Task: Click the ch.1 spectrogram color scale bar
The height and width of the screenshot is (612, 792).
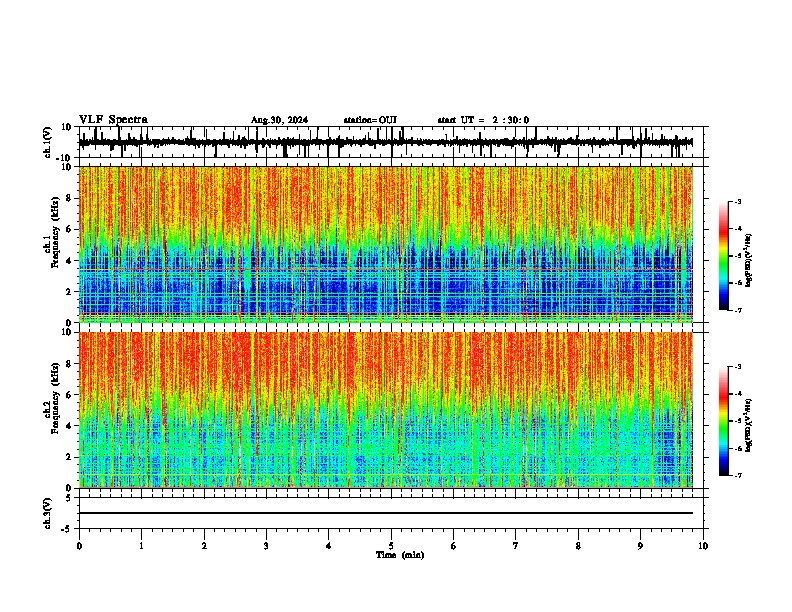Action: click(724, 256)
